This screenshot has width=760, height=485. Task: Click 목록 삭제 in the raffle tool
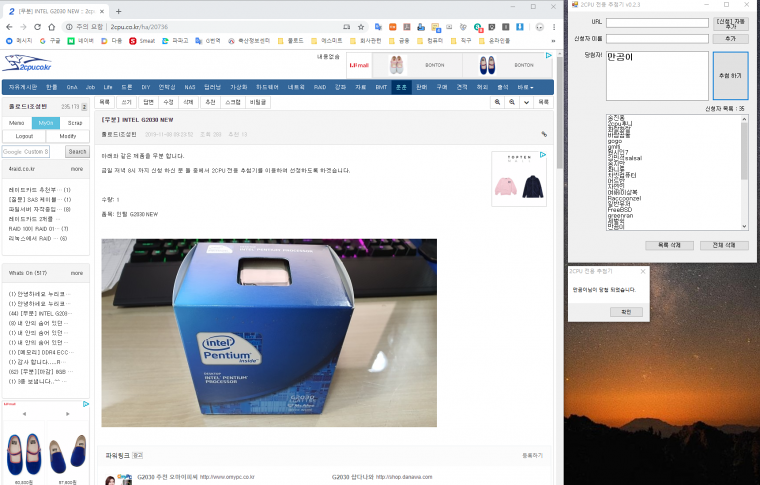(669, 245)
